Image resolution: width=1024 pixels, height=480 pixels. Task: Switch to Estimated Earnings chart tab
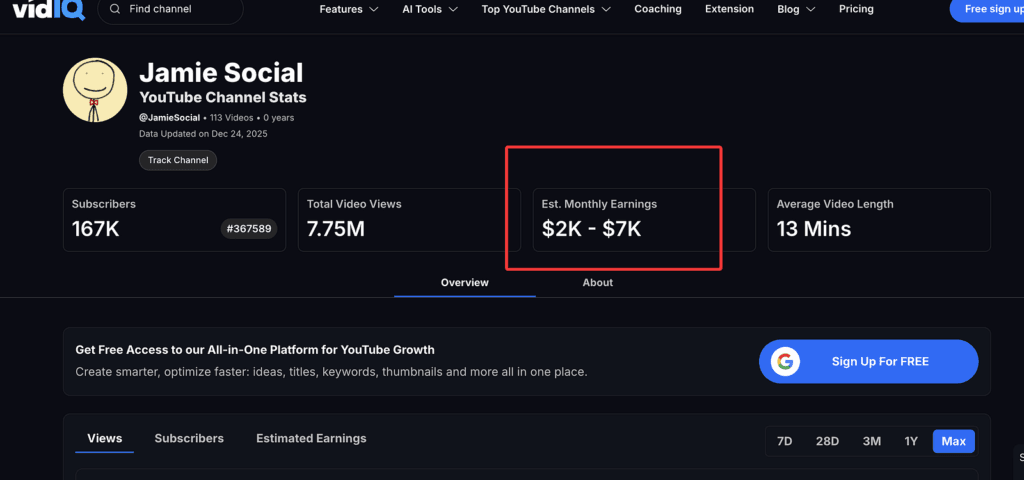pos(311,439)
